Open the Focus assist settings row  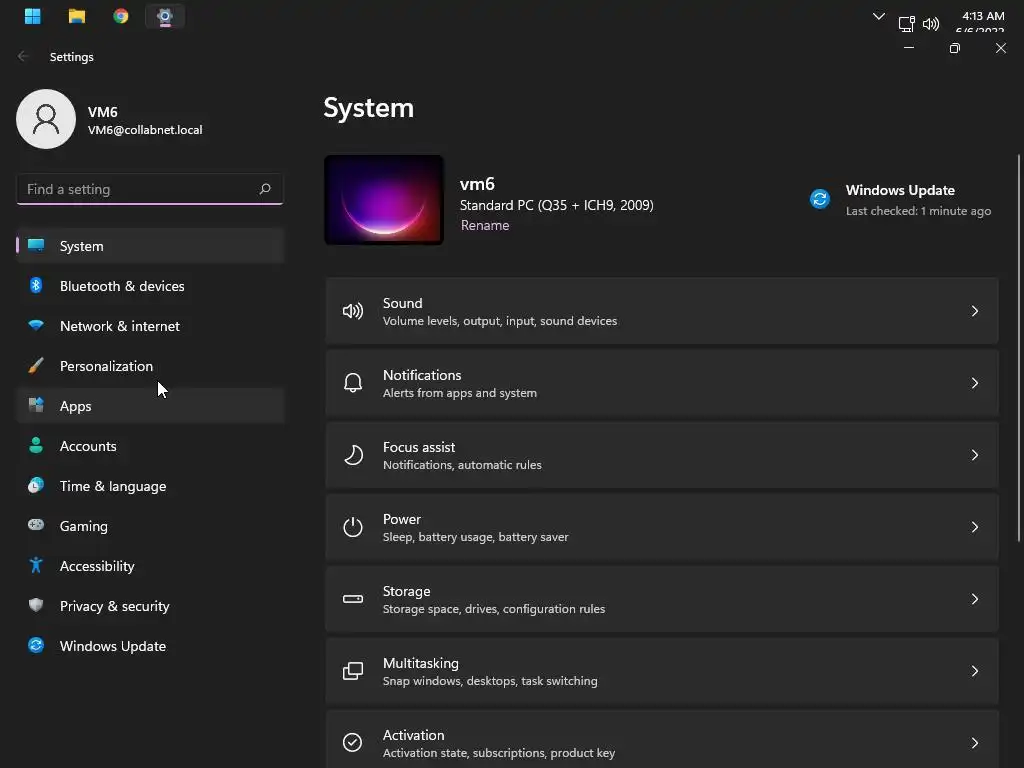[x=662, y=455]
